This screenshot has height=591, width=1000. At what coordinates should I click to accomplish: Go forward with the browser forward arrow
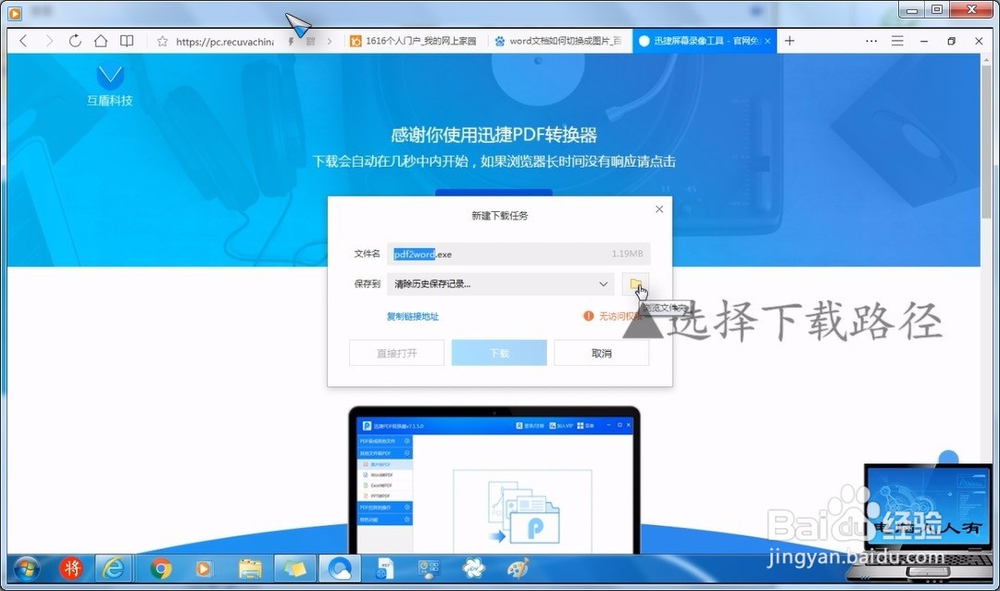[x=49, y=41]
